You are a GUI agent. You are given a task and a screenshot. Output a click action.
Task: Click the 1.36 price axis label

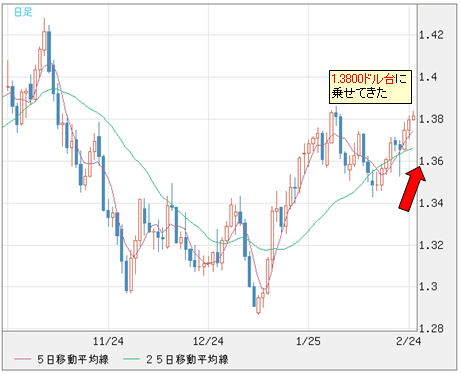click(431, 161)
